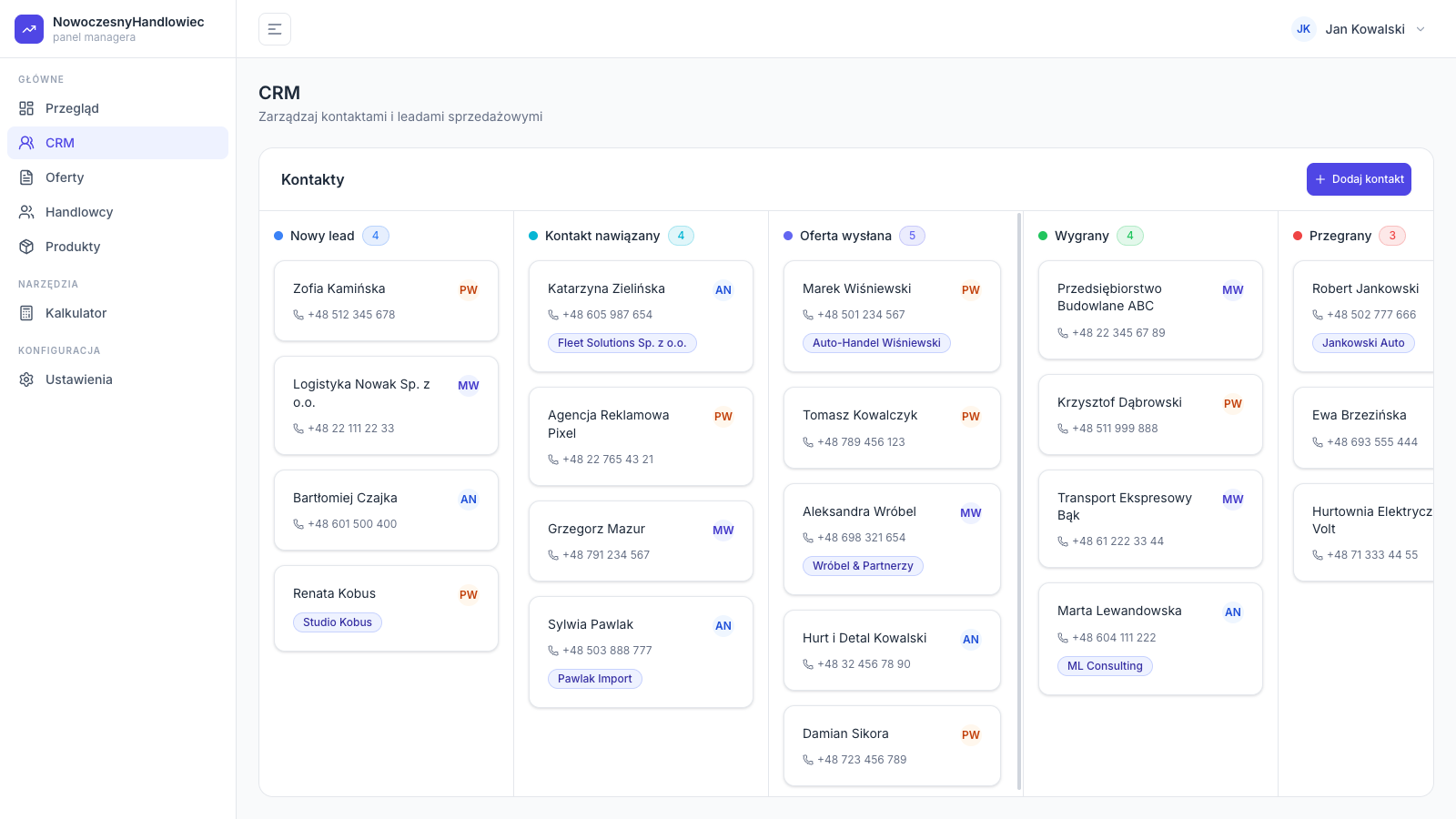Click the MW badge on Grzegorz Mazur card
Viewport: 1456px width, 819px height.
[x=723, y=531]
